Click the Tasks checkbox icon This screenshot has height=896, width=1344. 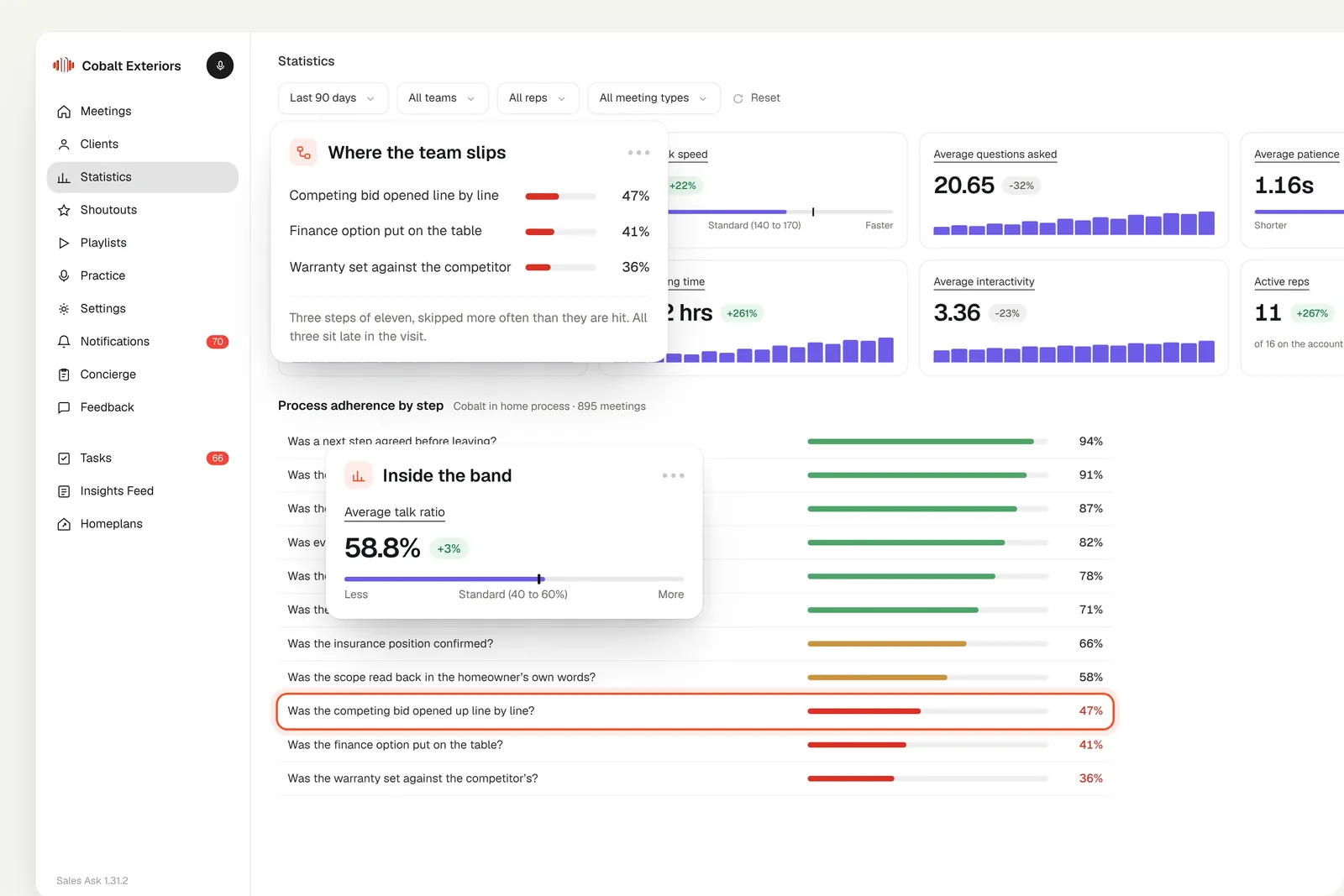64,458
